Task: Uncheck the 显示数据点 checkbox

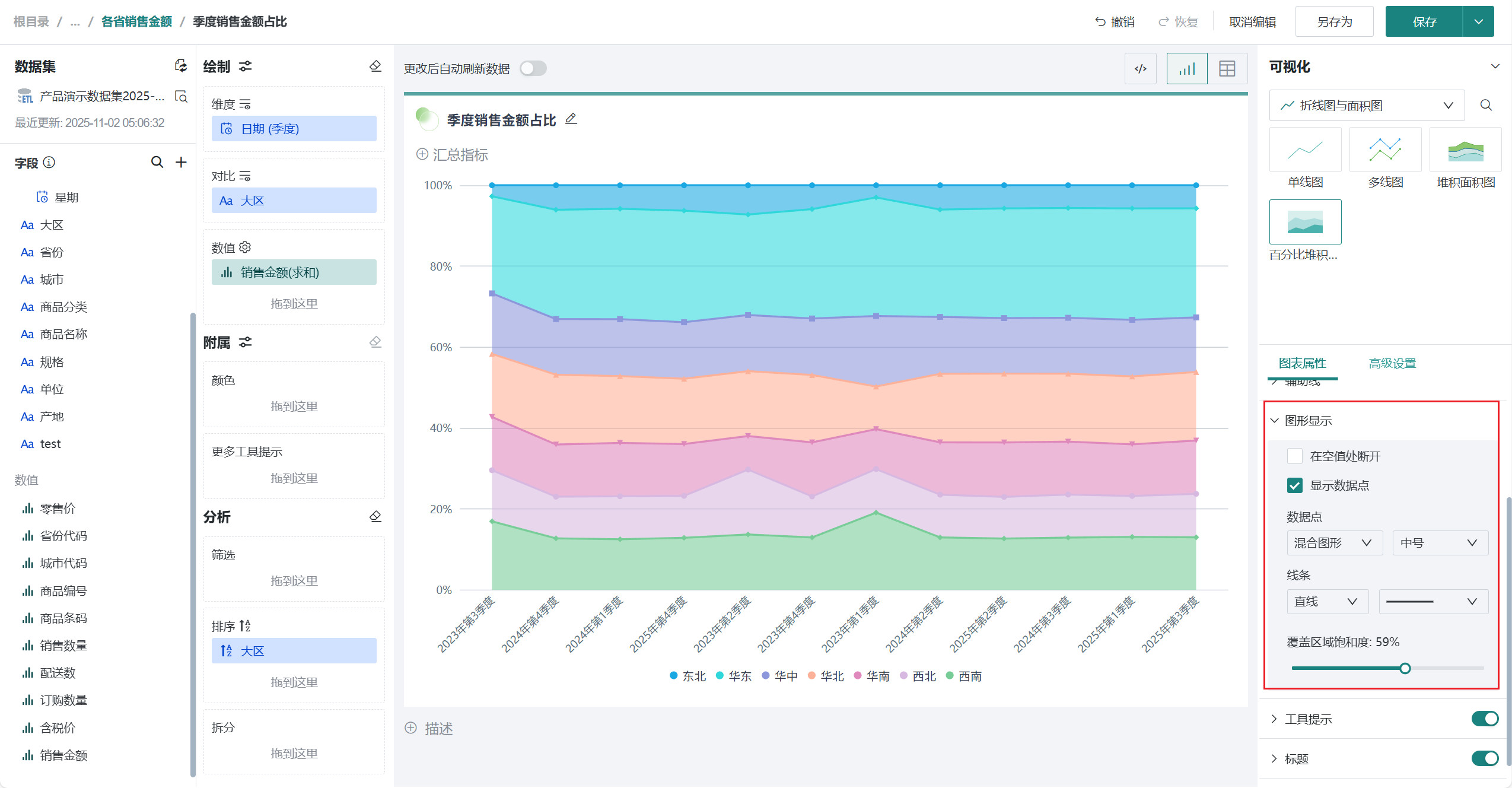Action: click(x=1295, y=485)
